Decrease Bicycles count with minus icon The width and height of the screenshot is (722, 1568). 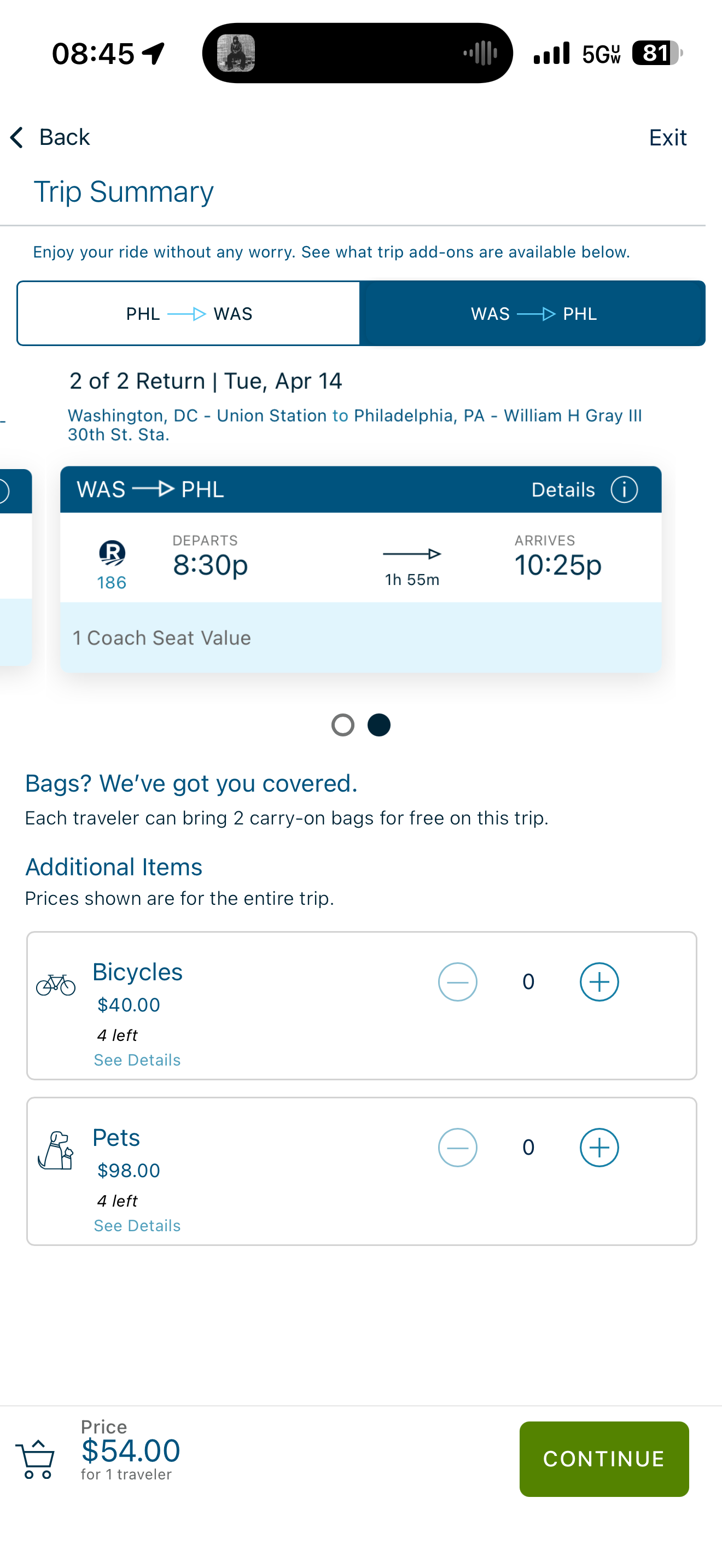[x=457, y=982]
